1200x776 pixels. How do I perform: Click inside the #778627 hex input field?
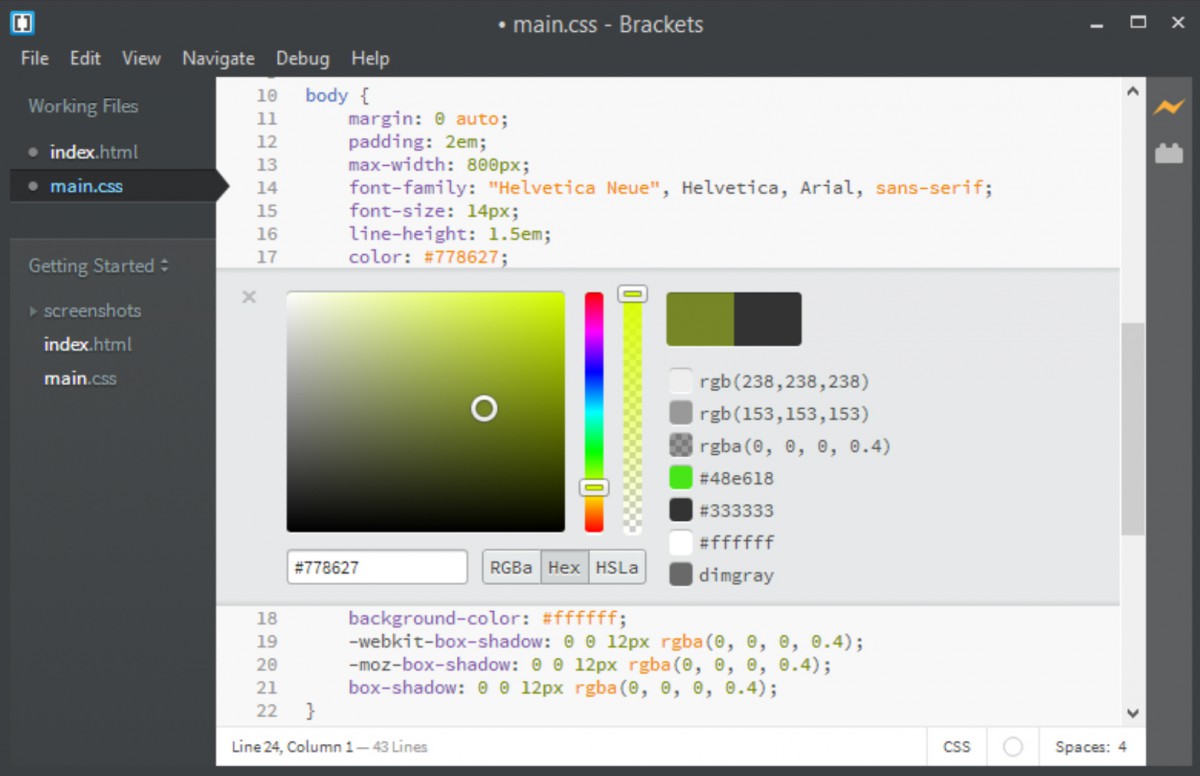[376, 566]
